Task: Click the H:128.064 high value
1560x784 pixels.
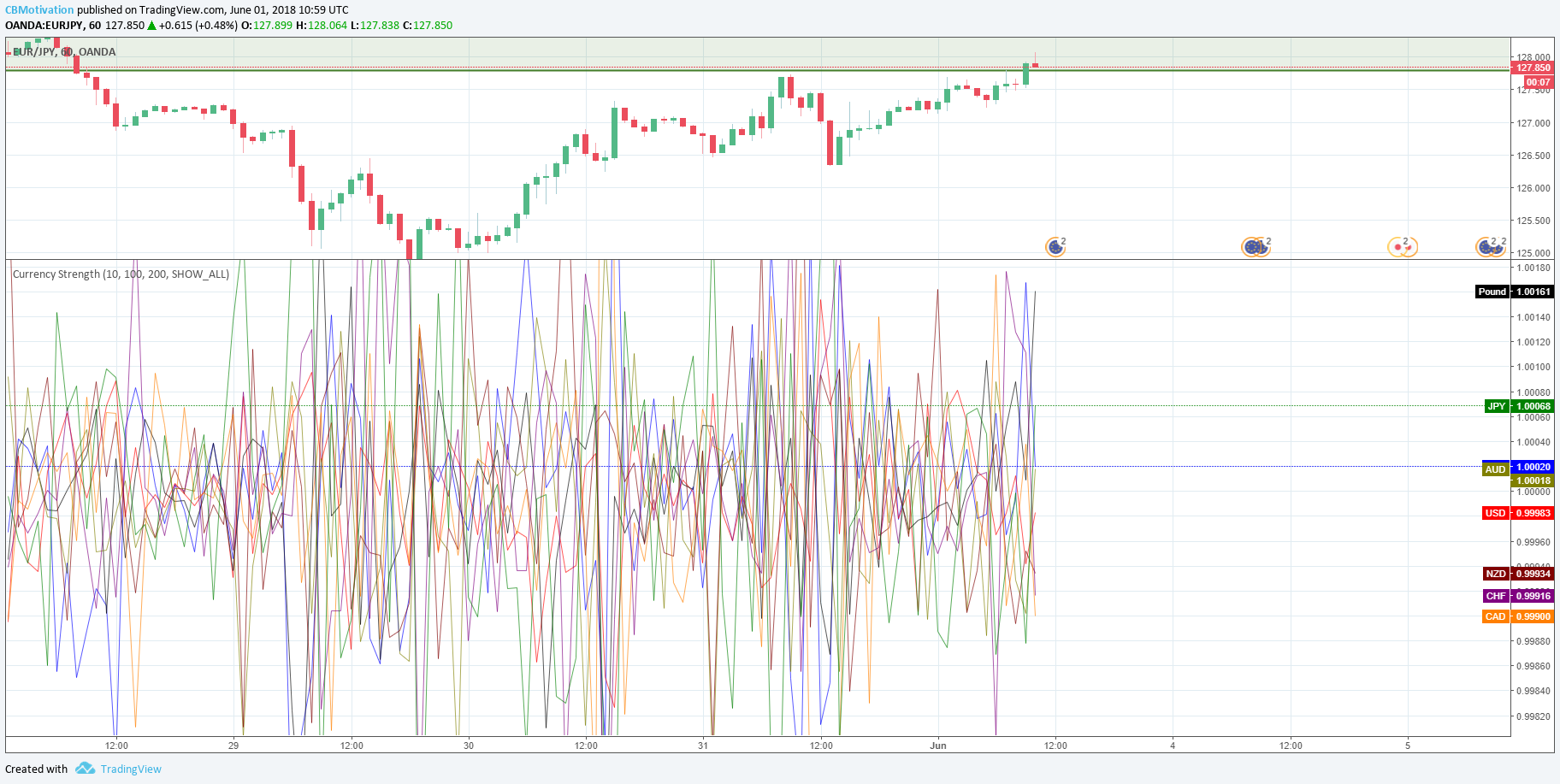Action: pos(322,26)
